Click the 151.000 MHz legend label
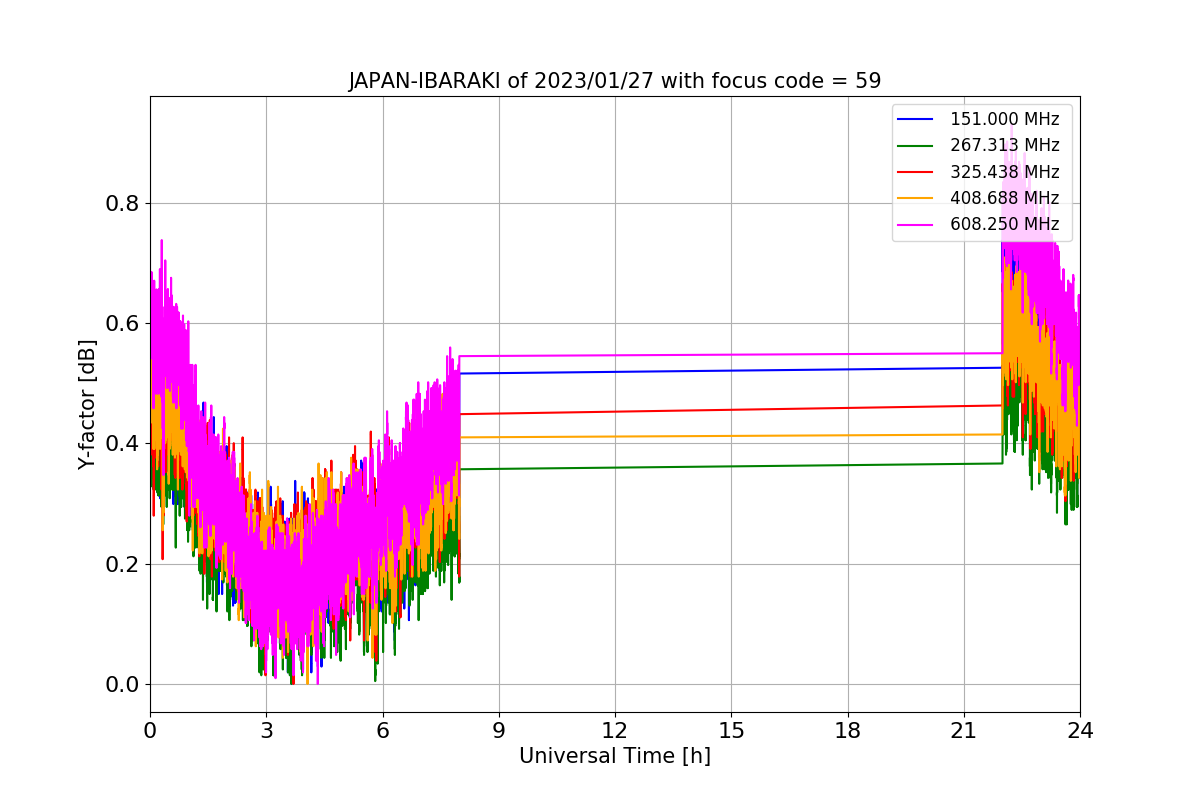The width and height of the screenshot is (1200, 800). (x=1004, y=119)
